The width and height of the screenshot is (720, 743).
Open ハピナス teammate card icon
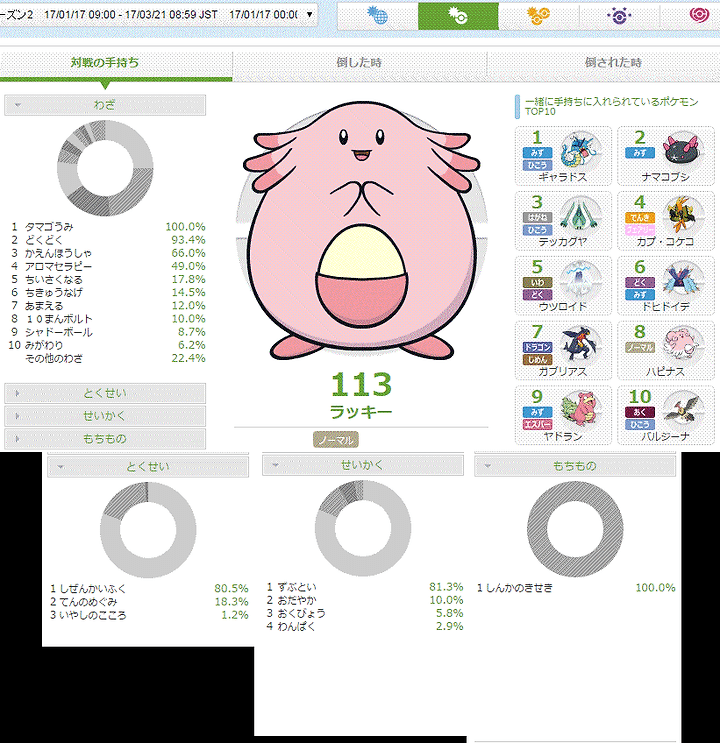coord(683,346)
